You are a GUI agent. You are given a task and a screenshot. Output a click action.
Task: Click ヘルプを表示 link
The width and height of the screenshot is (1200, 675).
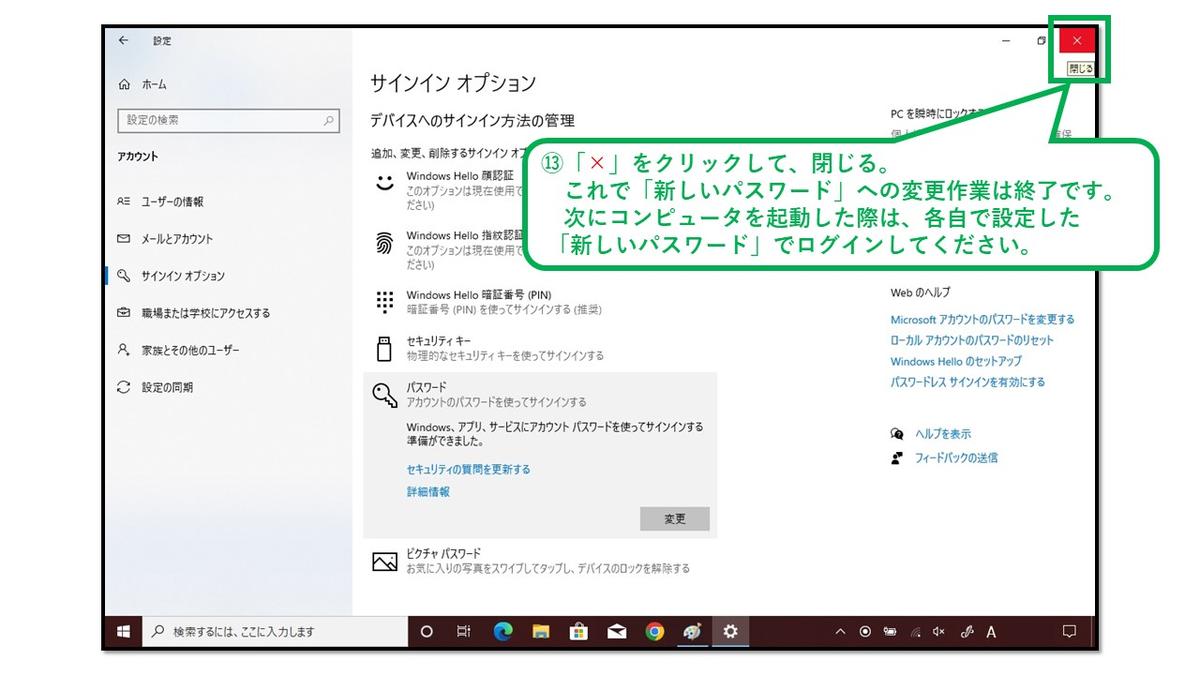942,434
